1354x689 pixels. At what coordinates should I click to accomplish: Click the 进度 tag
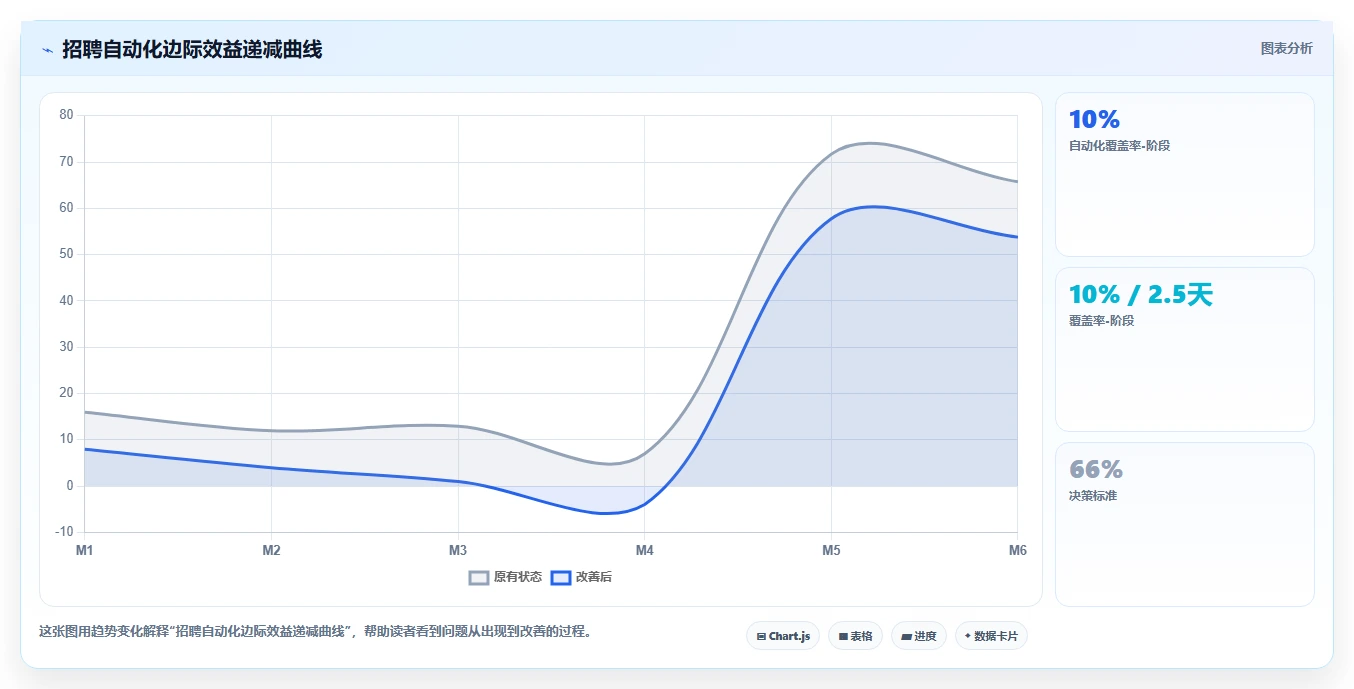pos(918,636)
